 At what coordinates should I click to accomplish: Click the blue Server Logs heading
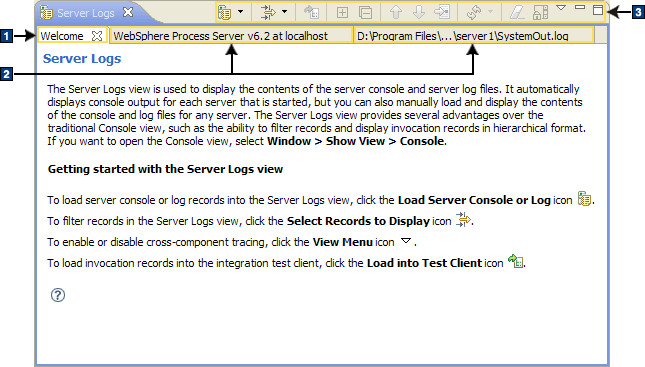coord(82,58)
